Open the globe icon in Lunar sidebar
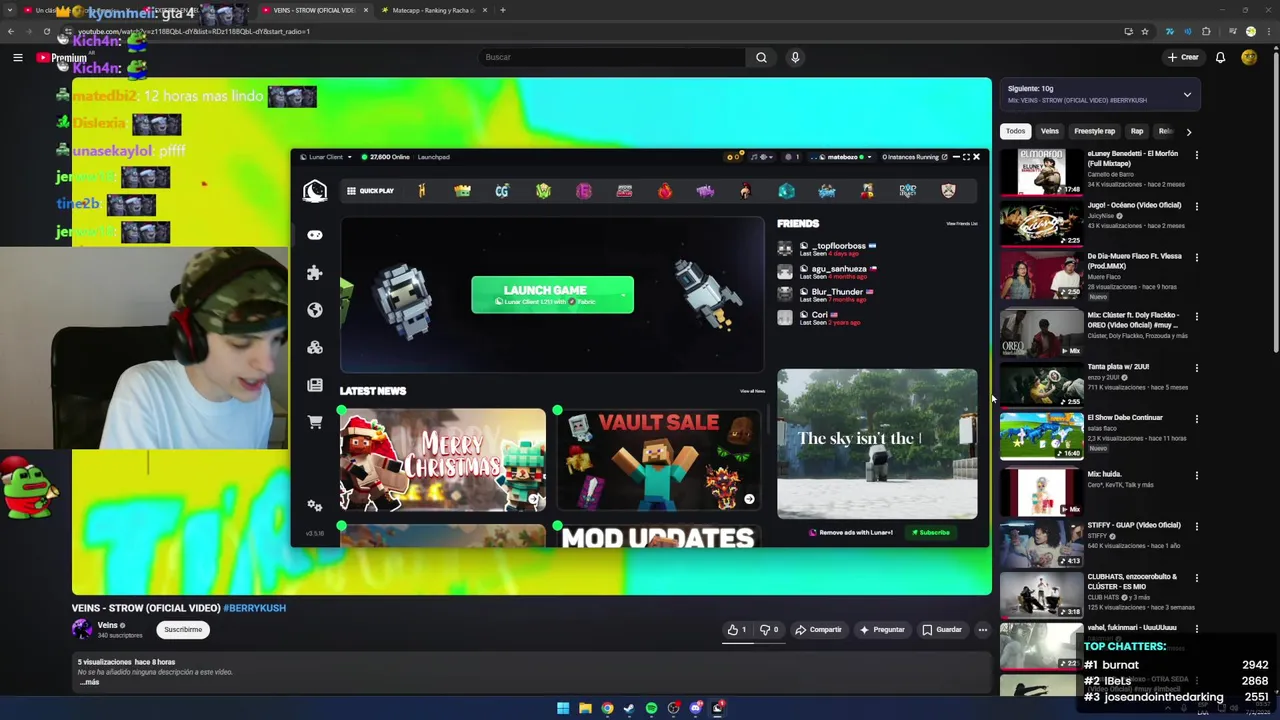The image size is (1280, 720). coord(315,310)
